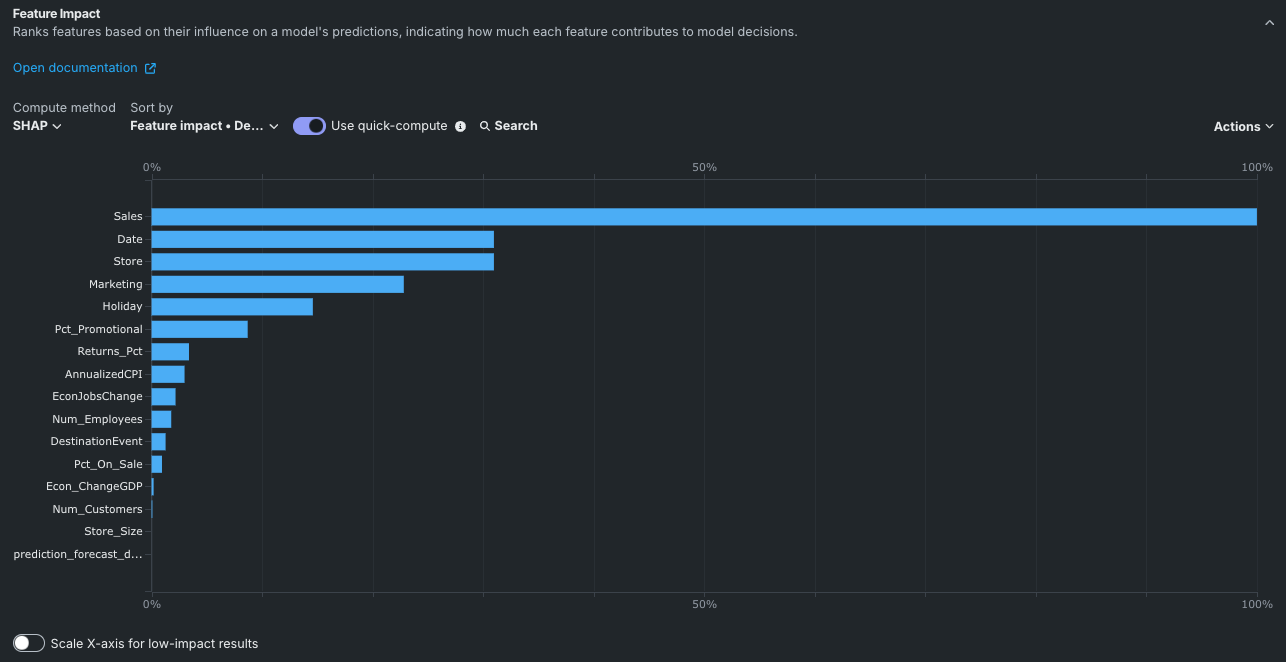Click the Pct_Promotional feature bar
Viewport: 1286px width, 662px height.
[199, 329]
